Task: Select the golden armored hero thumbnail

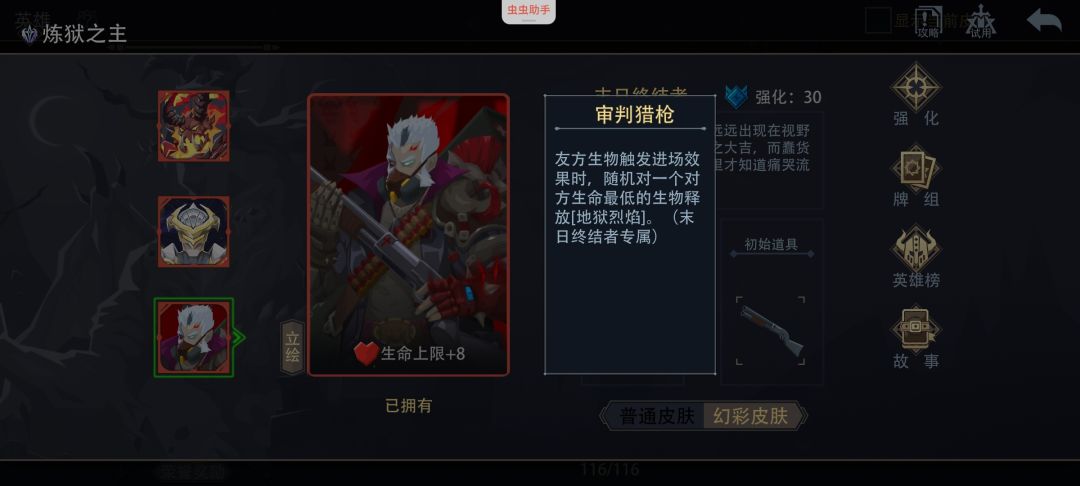Action: (194, 231)
